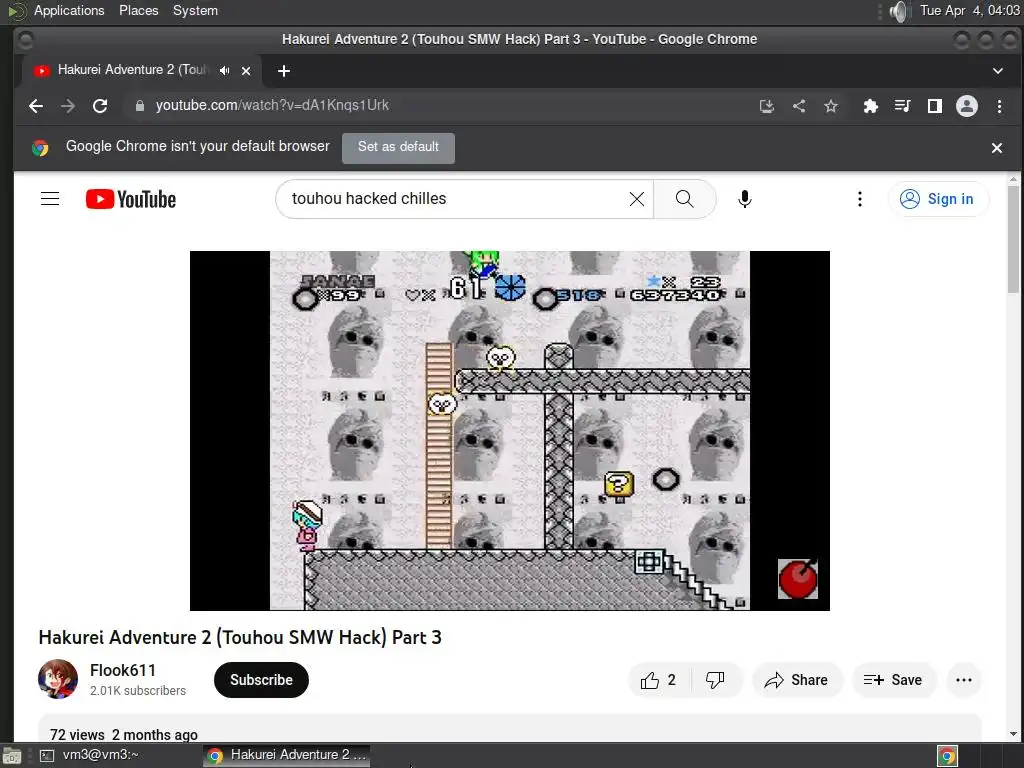Adjust volume via panel speaker icon
The width and height of the screenshot is (1024, 768).
coord(900,11)
